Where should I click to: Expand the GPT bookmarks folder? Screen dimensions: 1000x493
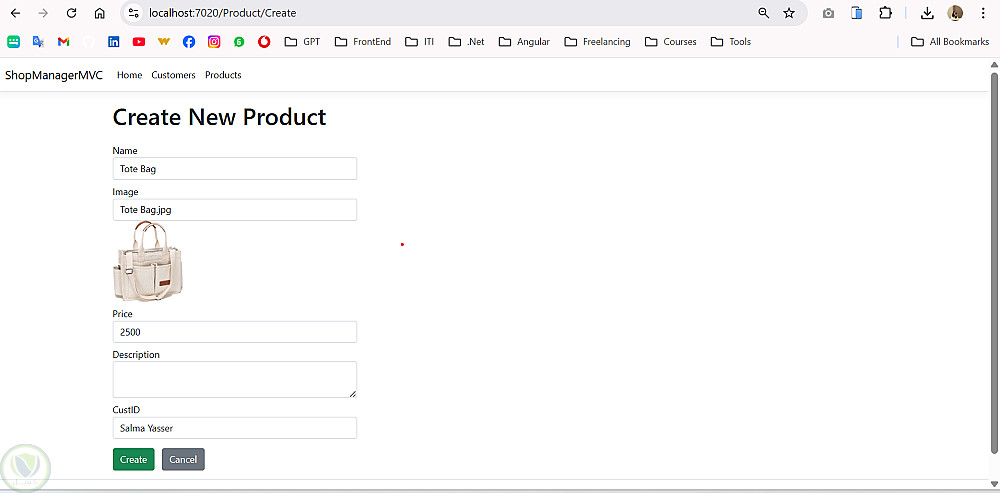point(302,41)
